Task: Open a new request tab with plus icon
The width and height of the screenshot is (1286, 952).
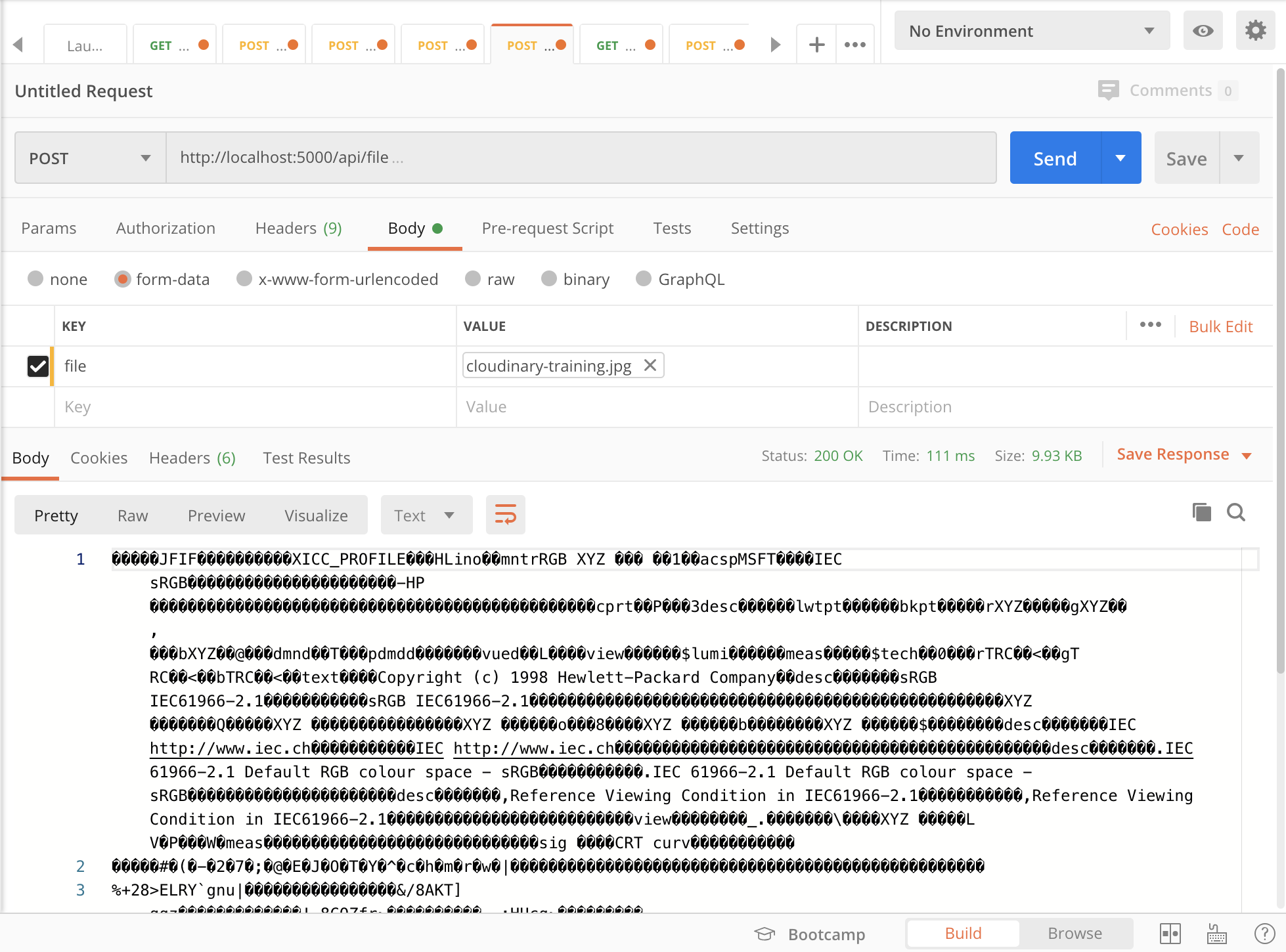Action: [x=816, y=45]
